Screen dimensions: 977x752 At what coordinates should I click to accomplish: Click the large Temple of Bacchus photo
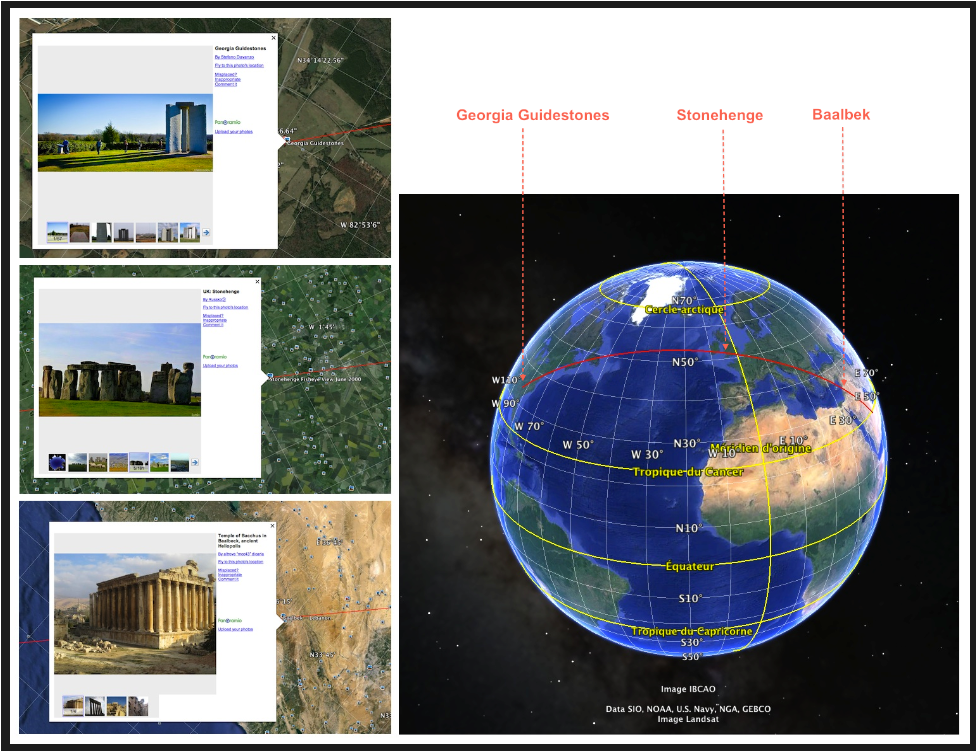[x=135, y=614]
